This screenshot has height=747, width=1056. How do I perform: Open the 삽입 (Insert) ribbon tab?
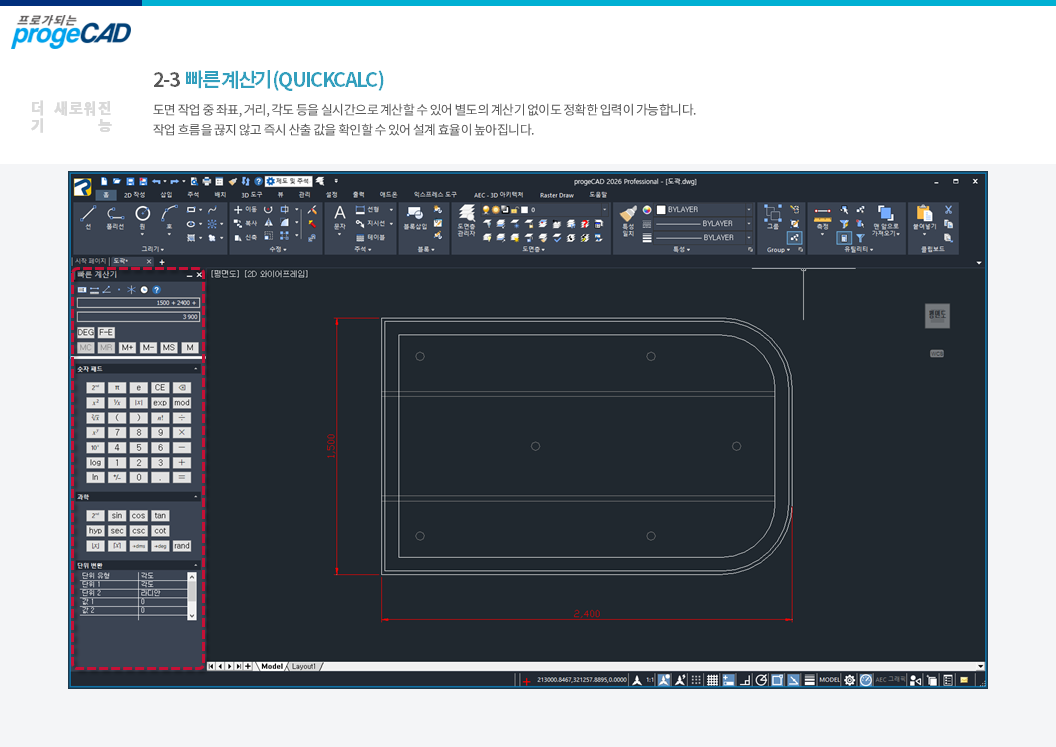click(166, 195)
